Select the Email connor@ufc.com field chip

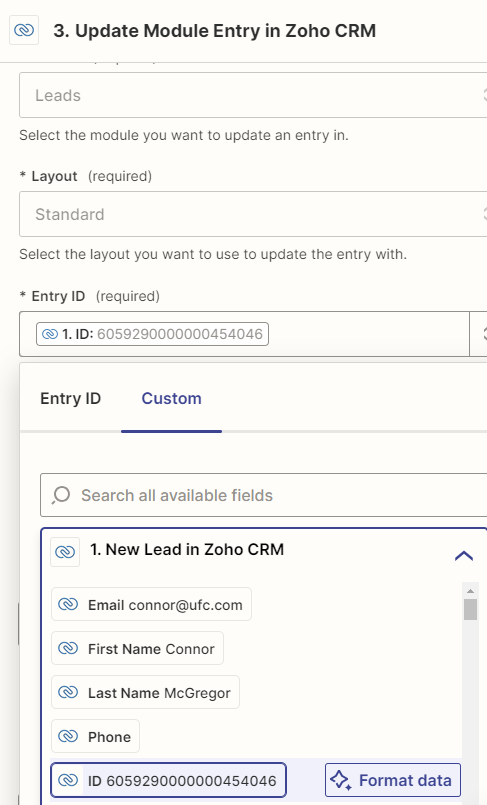click(x=151, y=604)
